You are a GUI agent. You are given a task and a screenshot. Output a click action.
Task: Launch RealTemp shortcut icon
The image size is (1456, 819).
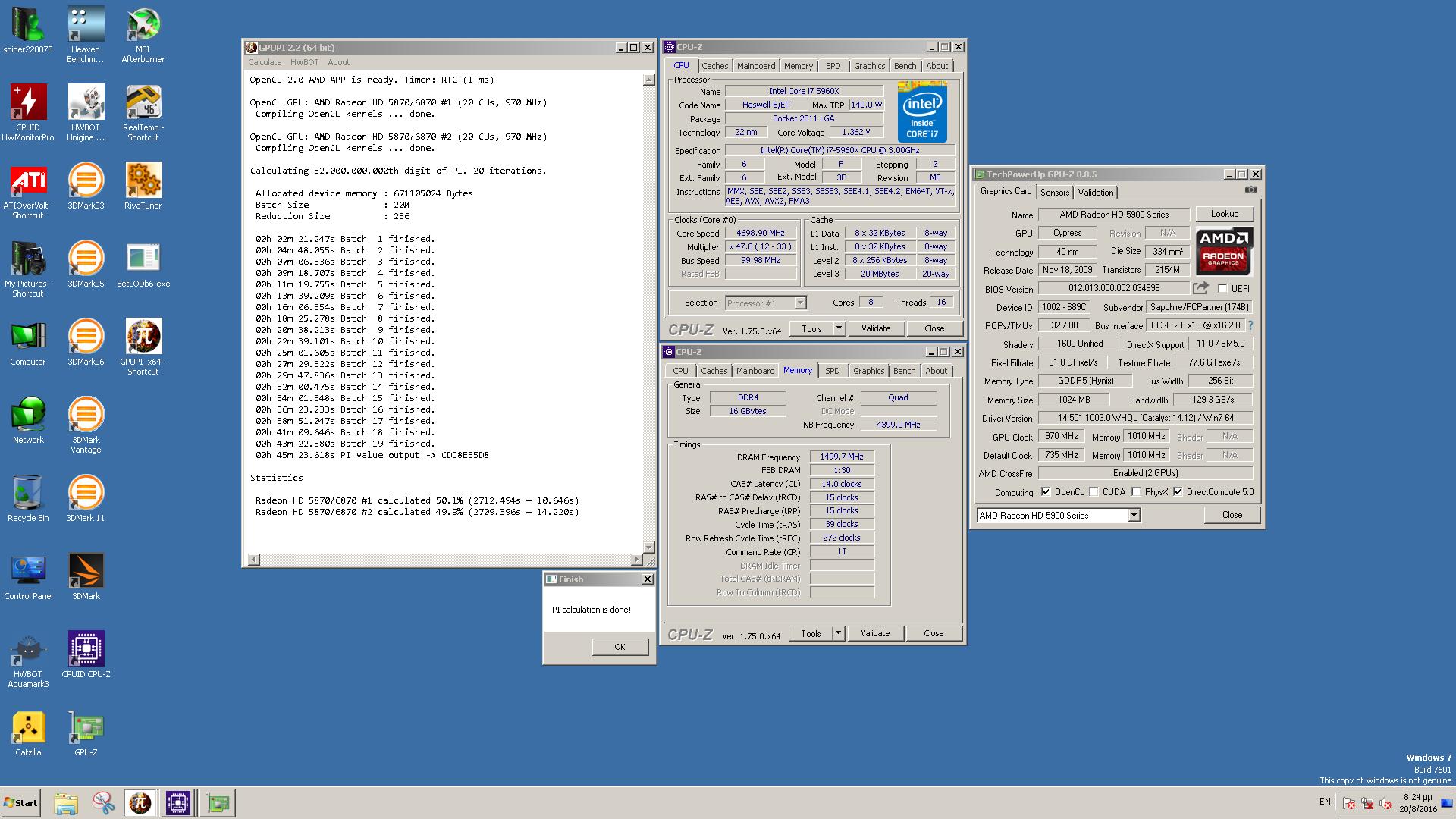(x=143, y=113)
